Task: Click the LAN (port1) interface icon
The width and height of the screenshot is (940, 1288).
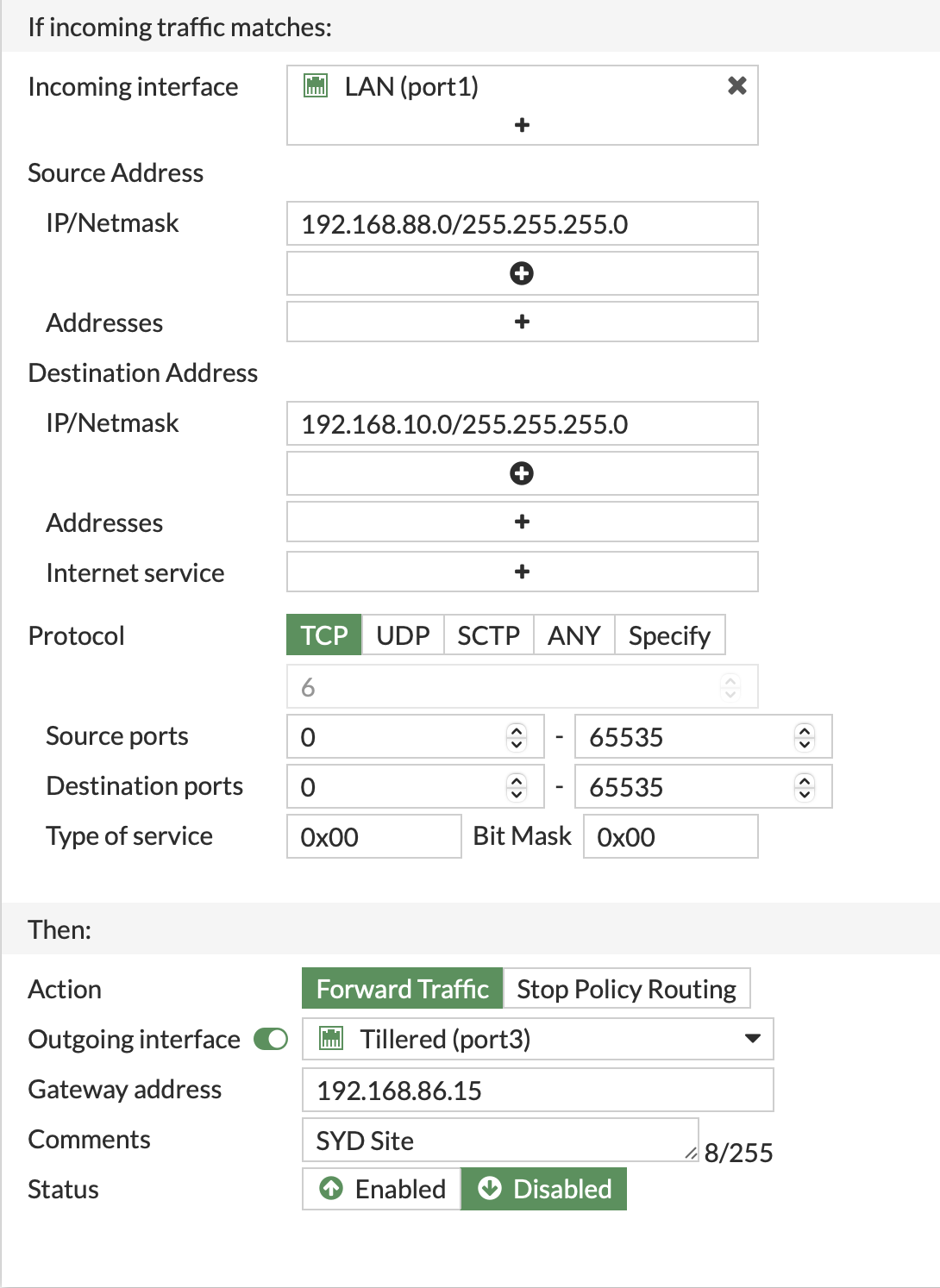Action: coord(316,85)
